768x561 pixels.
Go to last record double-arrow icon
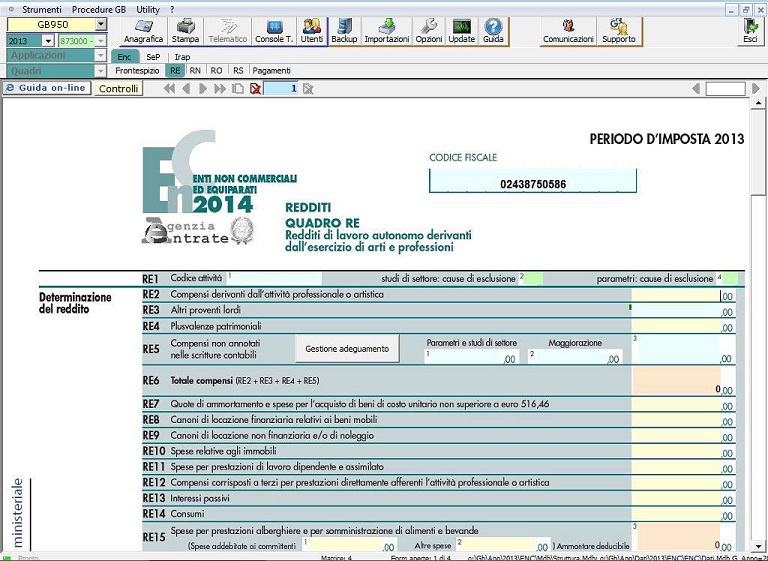coord(220,89)
